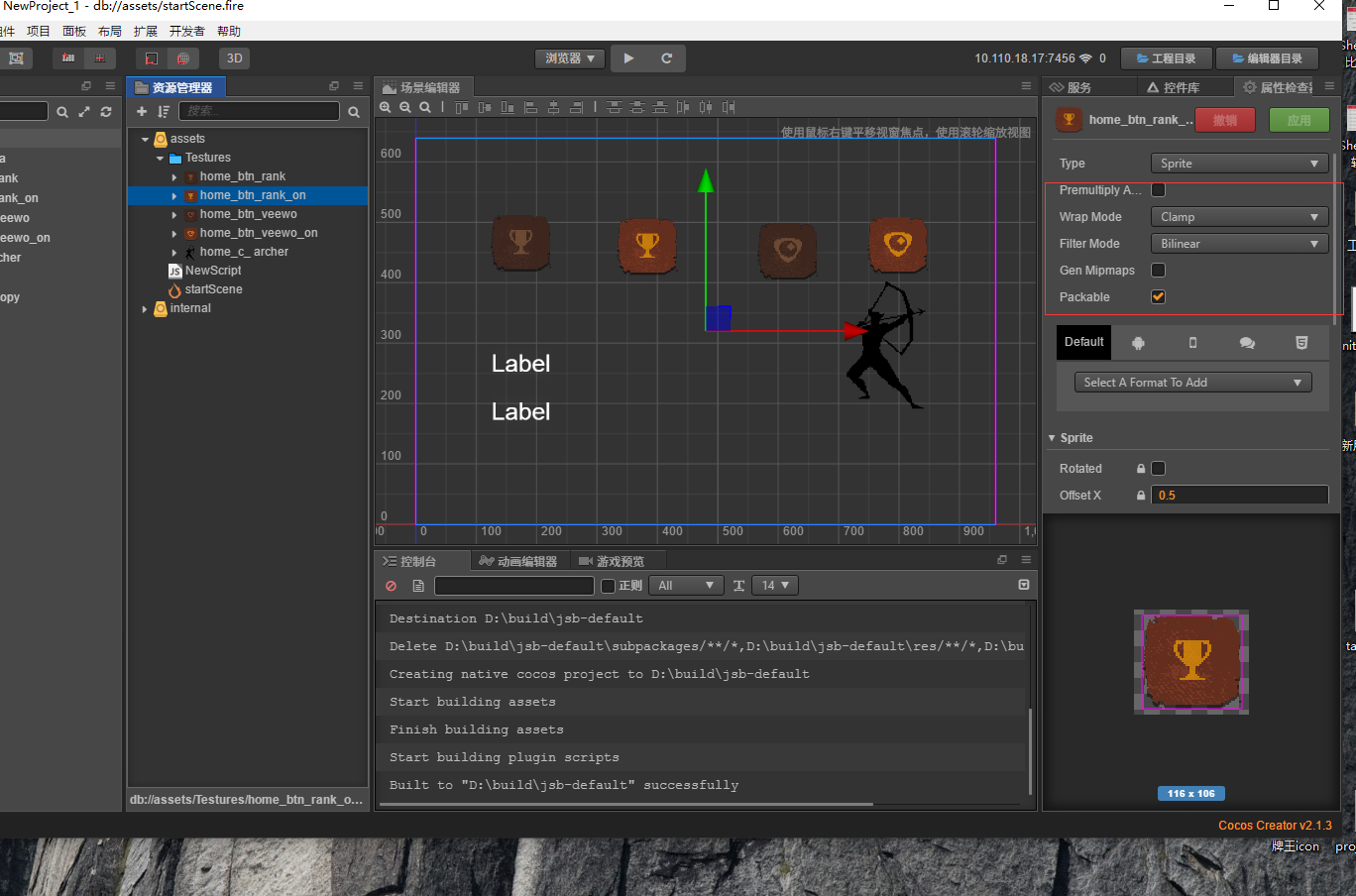
Task: Open the console log type All dropdown
Action: [687, 586]
